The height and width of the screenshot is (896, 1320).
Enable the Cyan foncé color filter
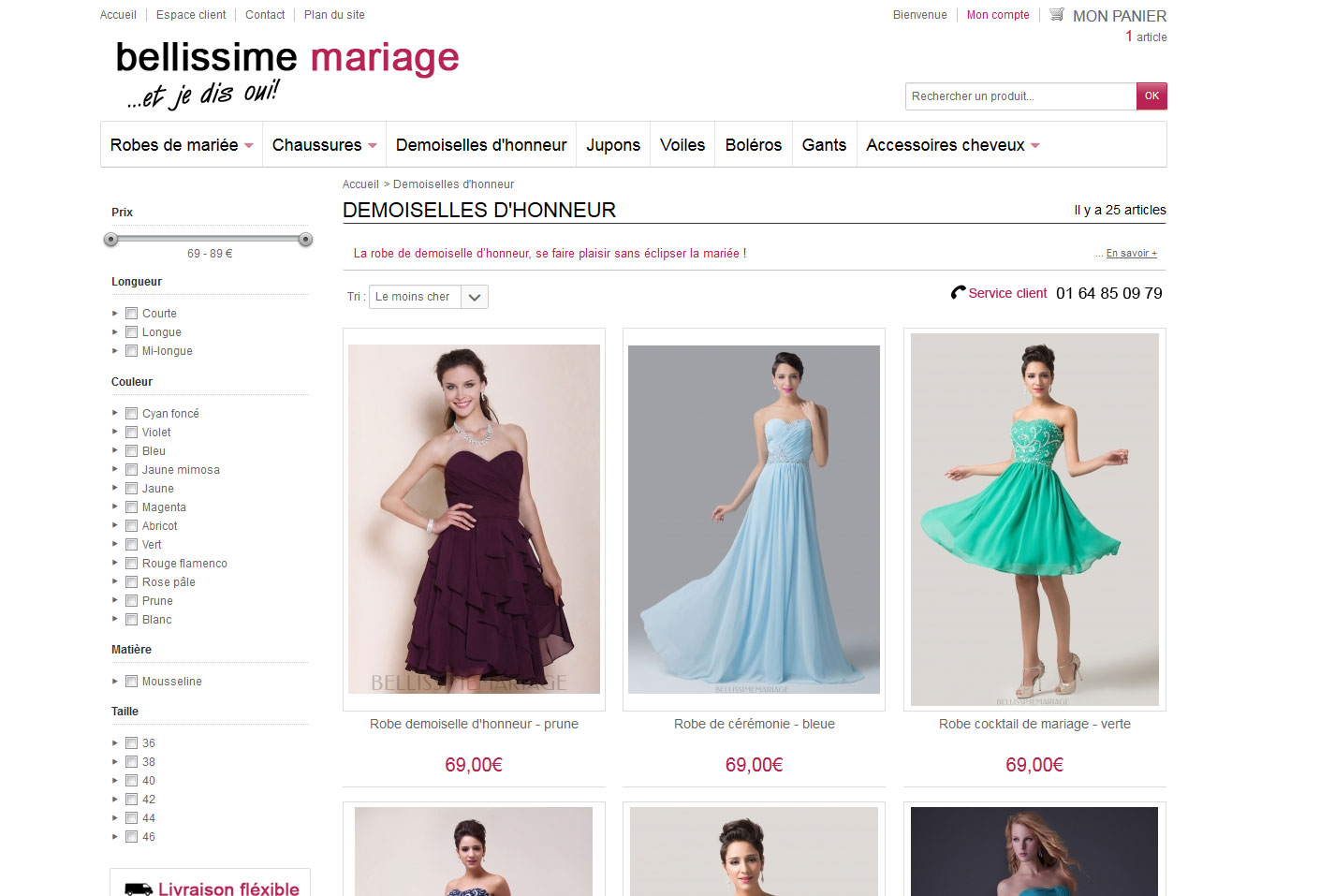coord(132,414)
